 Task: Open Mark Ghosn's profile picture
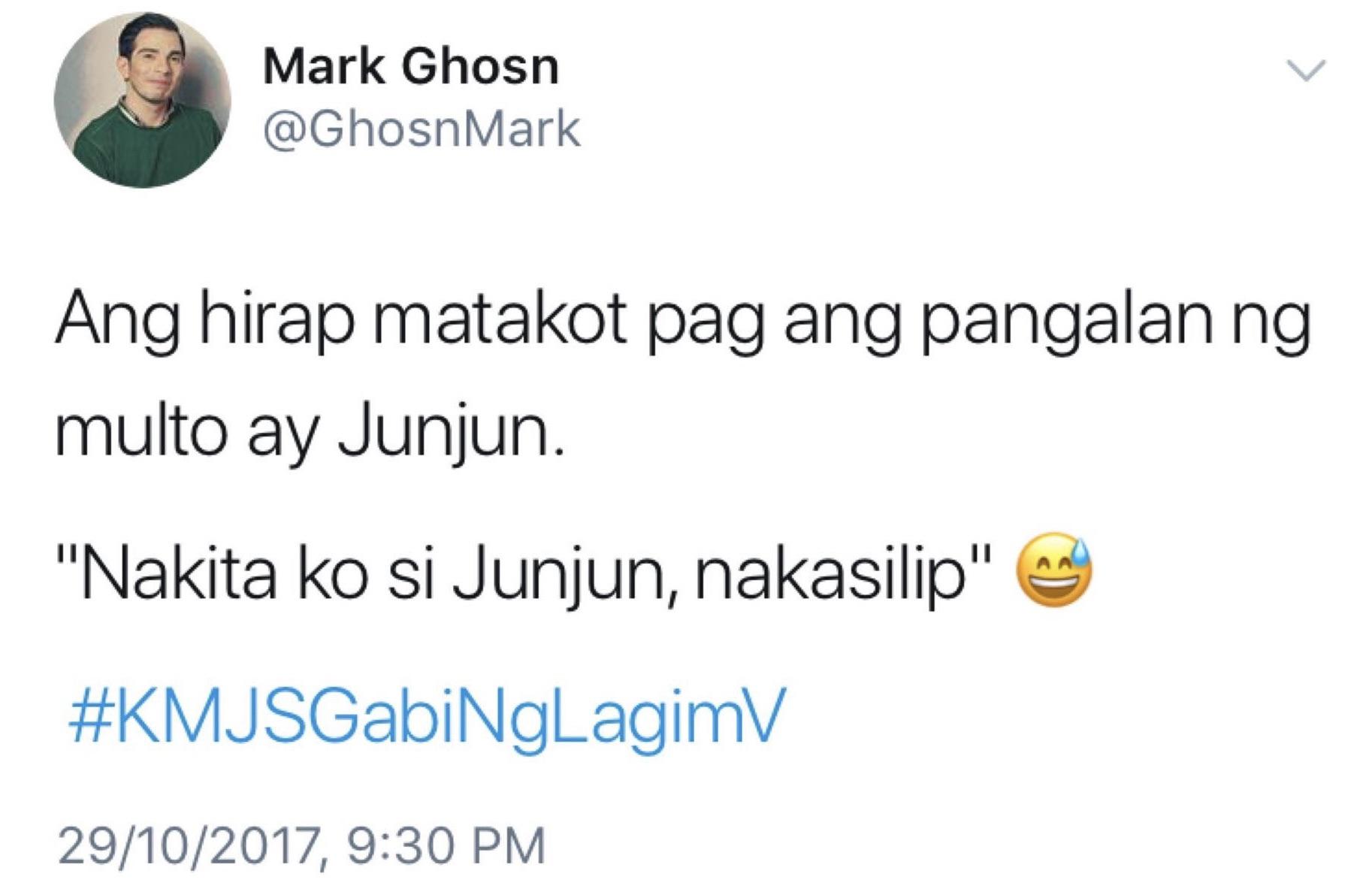tap(142, 99)
